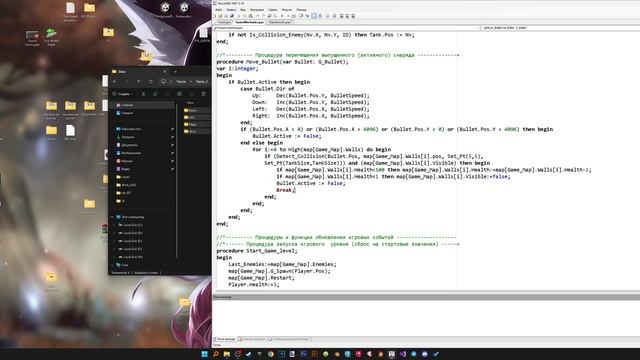640x360 pixels.
Task: Run the program with green arrow icon
Action: (x=282, y=16)
